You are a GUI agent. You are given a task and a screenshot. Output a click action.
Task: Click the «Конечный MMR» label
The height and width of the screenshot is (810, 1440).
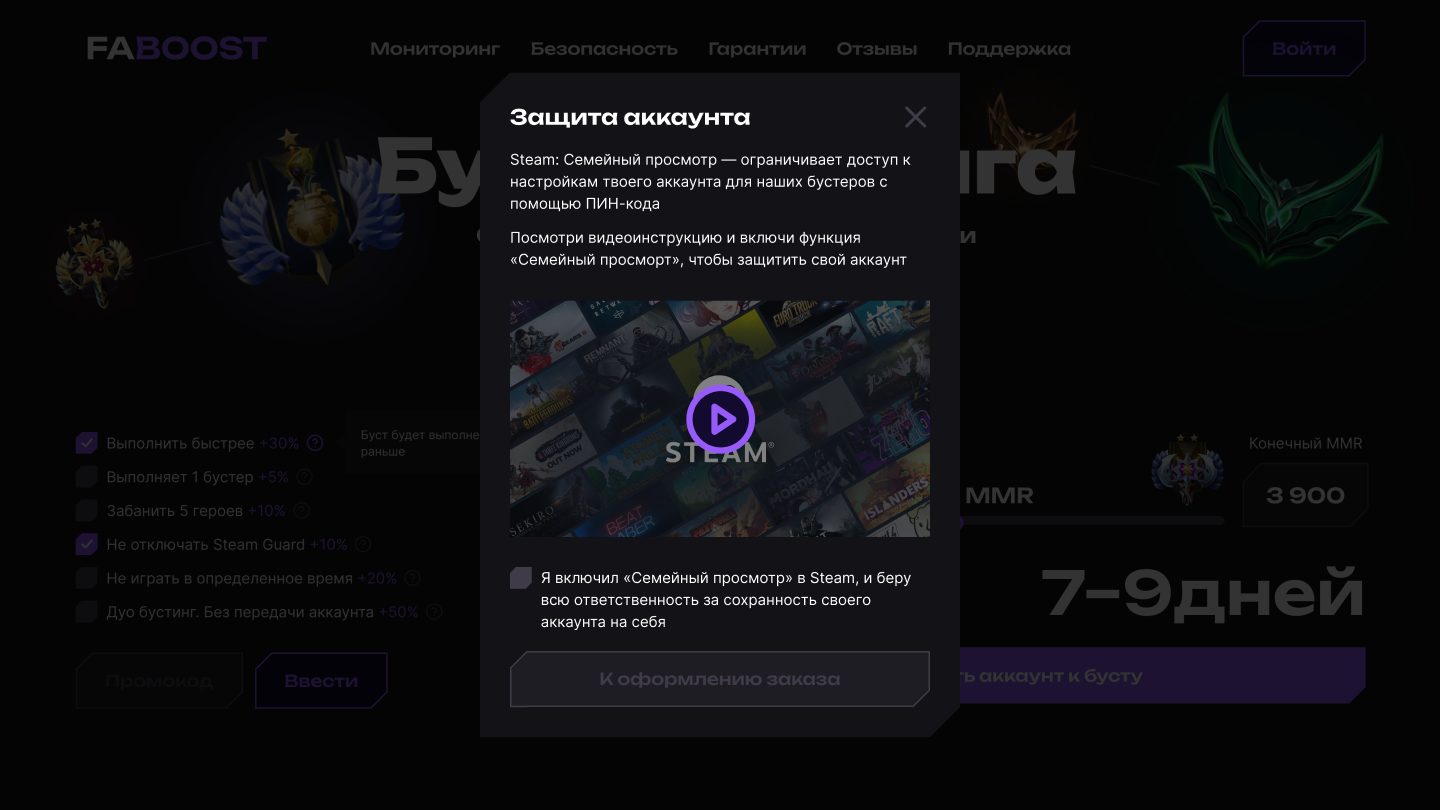click(x=1305, y=443)
